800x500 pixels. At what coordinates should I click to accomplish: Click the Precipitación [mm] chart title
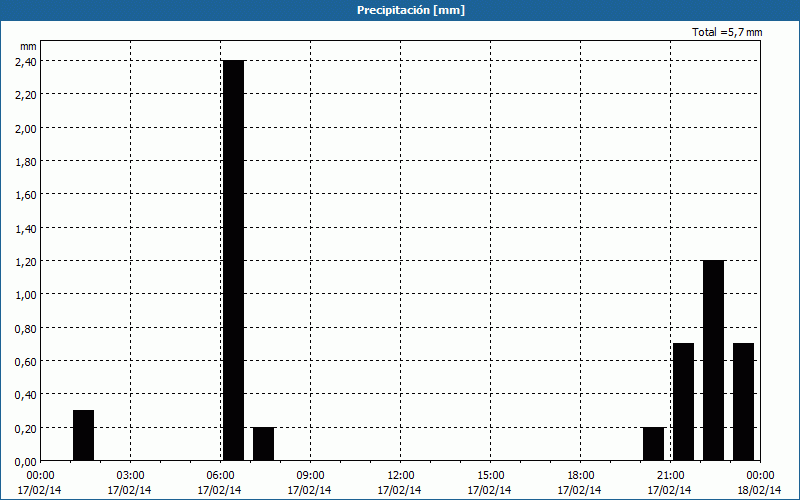411,10
